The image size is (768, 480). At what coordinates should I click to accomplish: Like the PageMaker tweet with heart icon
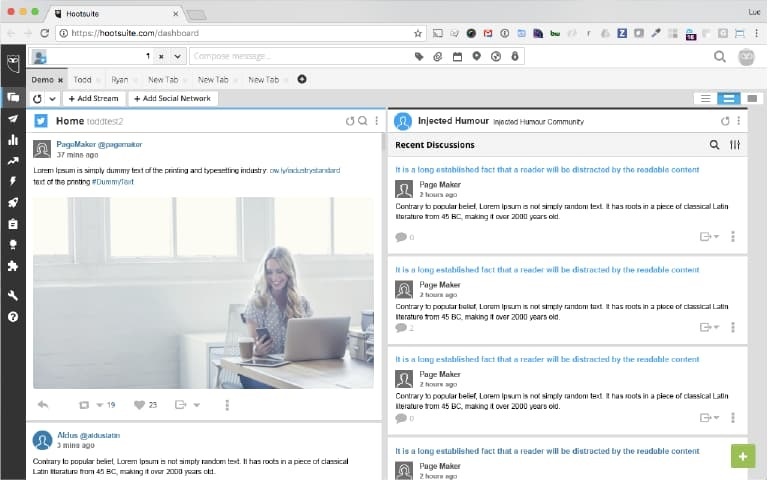(x=138, y=405)
